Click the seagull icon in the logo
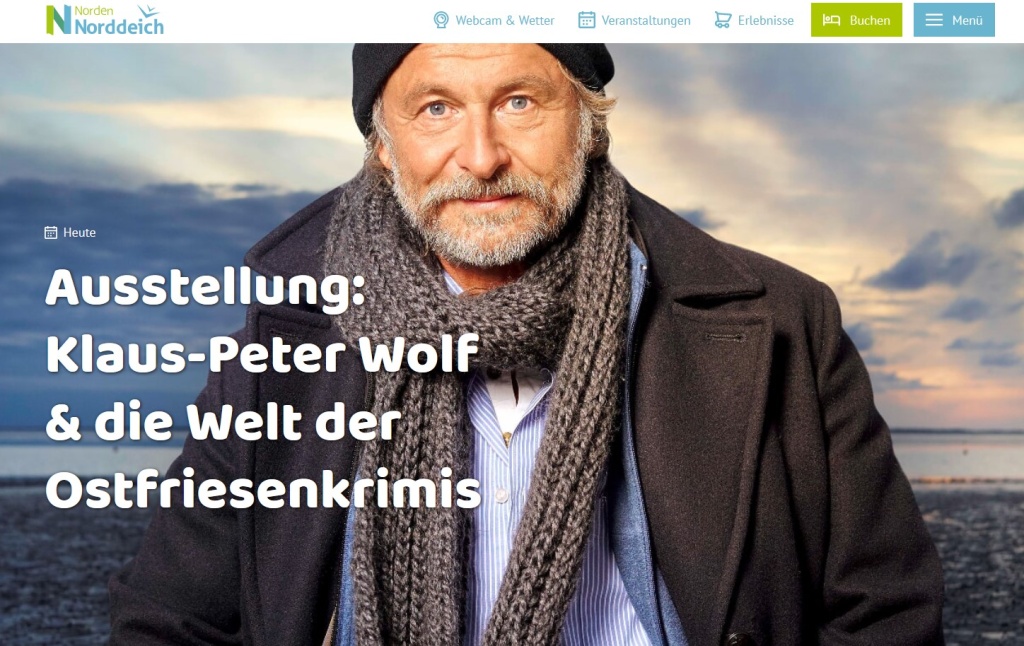 point(148,10)
